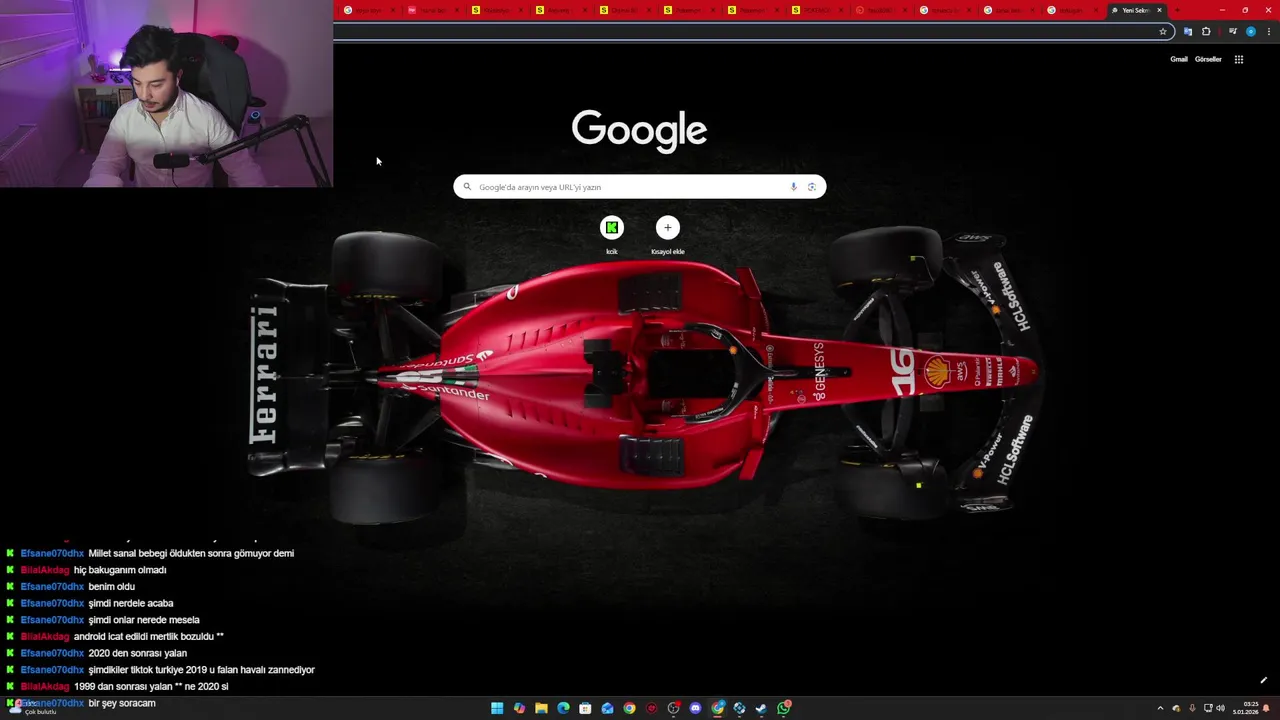Show hidden system tray icons
Viewport: 1280px width, 720px height.
tap(1160, 708)
